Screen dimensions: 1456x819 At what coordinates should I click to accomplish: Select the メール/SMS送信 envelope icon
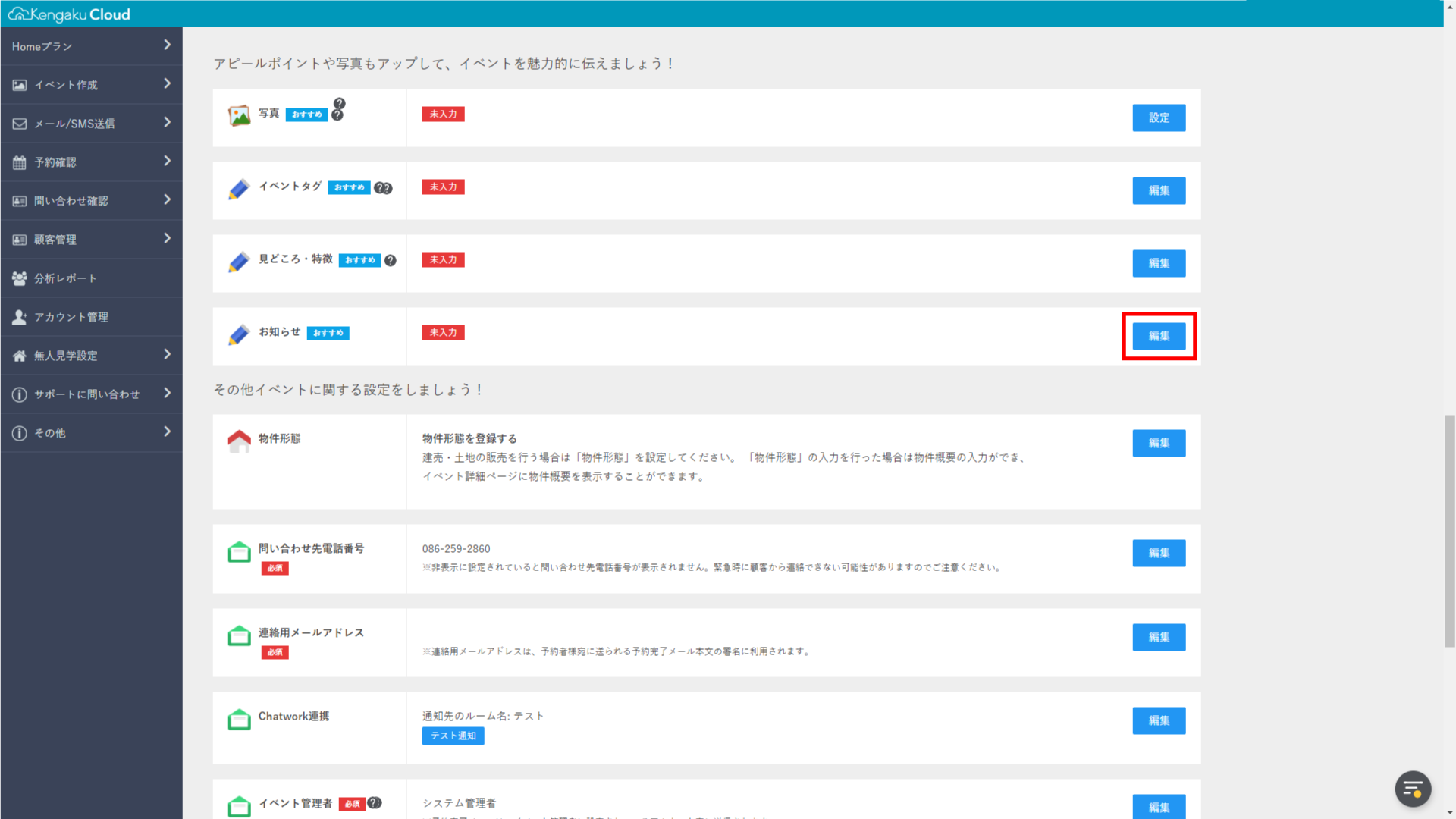(x=19, y=123)
